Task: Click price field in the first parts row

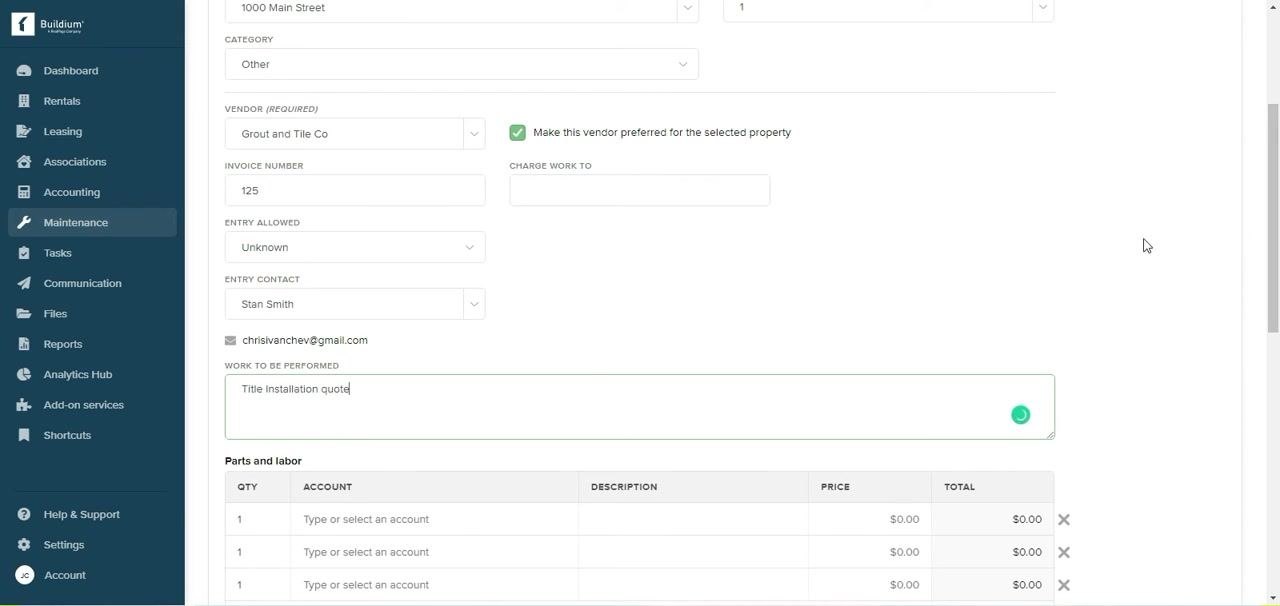Action: (870, 520)
